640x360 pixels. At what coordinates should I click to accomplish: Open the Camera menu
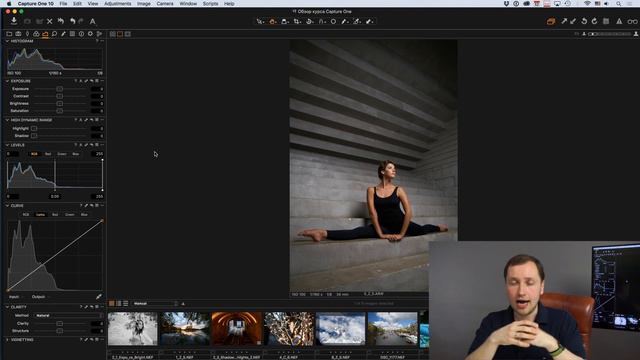coord(165,4)
